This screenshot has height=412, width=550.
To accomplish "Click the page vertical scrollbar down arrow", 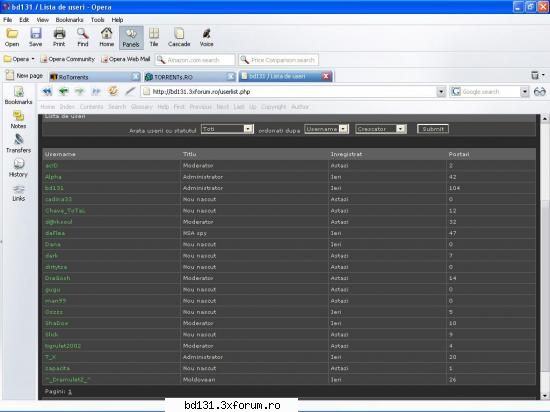I will point(545,396).
